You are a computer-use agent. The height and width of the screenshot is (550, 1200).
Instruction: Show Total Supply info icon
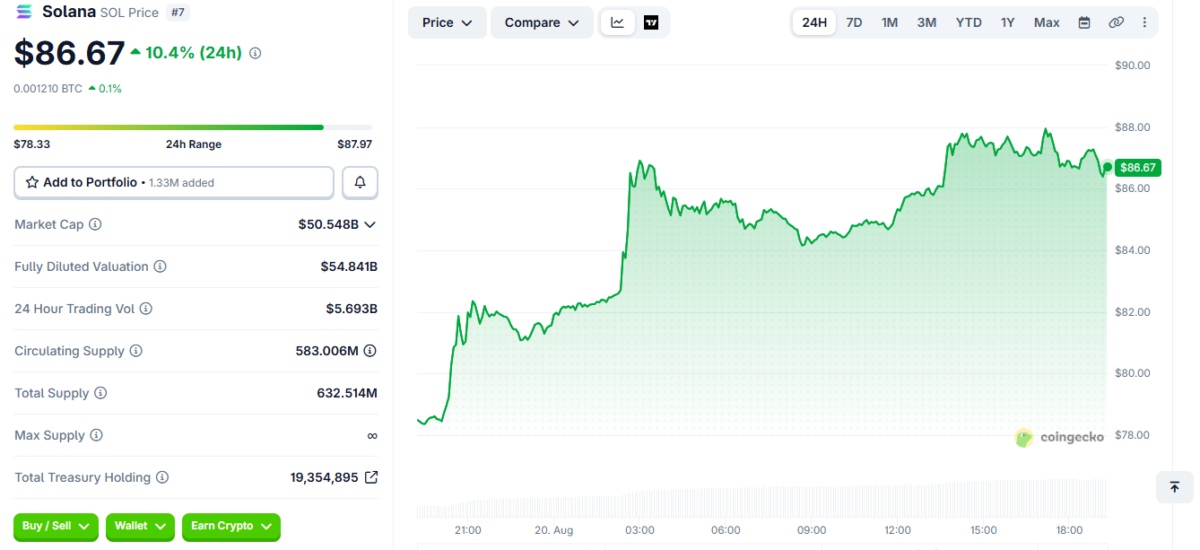tap(100, 394)
